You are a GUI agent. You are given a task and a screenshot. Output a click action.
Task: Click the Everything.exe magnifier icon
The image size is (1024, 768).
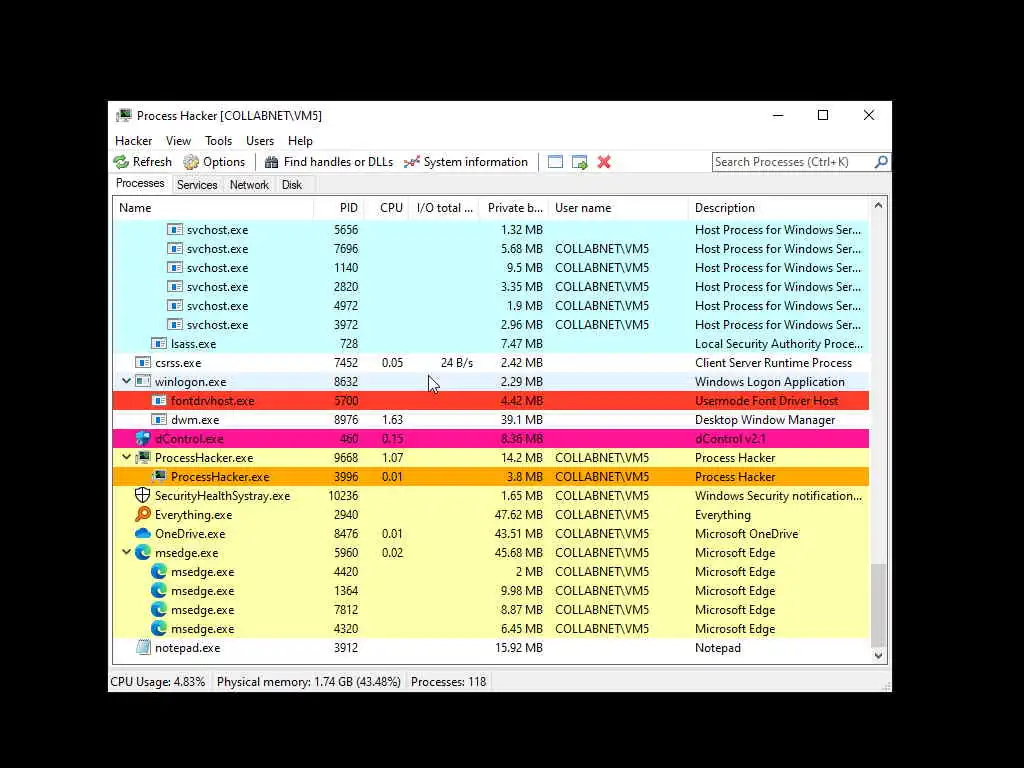[x=142, y=515]
